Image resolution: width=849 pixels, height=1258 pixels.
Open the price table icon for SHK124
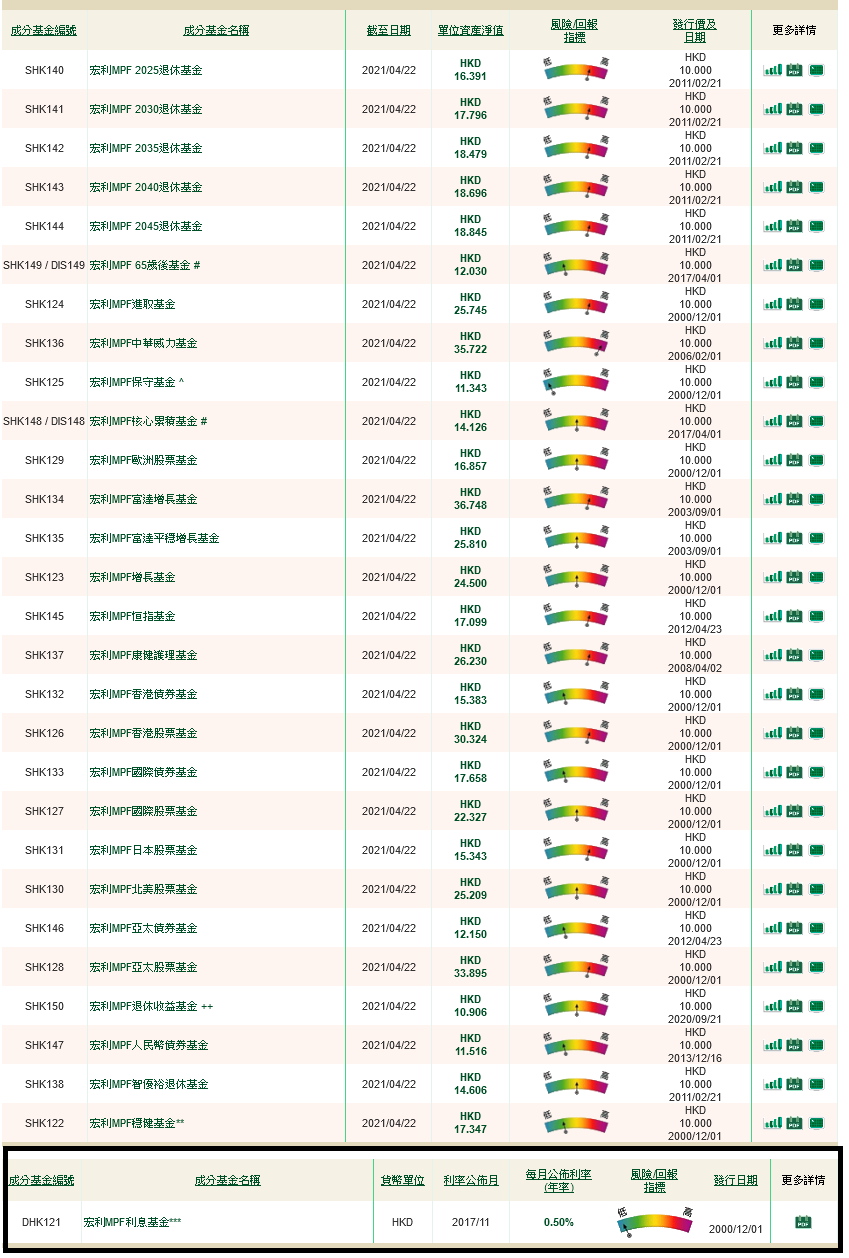click(x=817, y=304)
